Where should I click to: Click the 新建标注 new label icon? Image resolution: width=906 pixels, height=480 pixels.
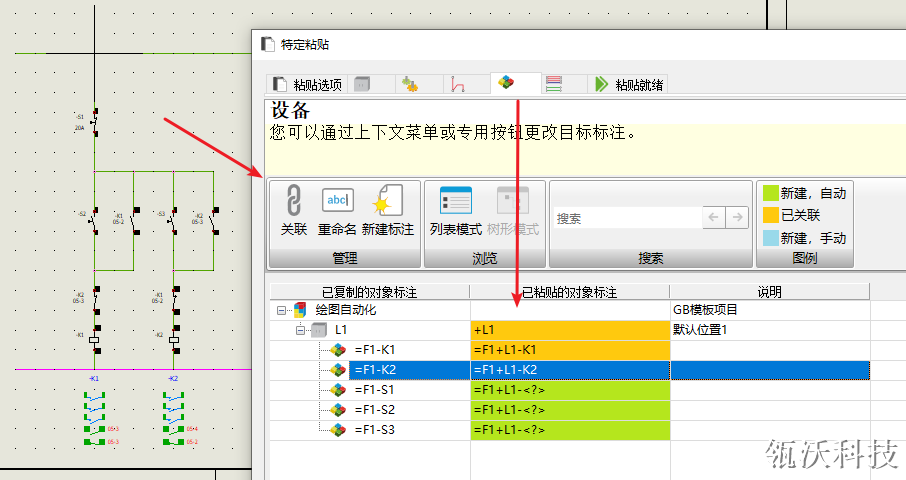pyautogui.click(x=387, y=201)
